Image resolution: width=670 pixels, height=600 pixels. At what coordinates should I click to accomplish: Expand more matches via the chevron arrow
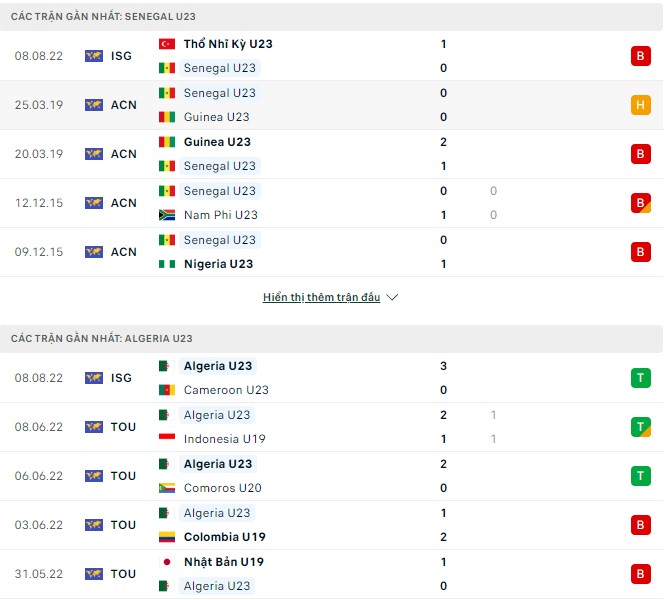tap(392, 298)
